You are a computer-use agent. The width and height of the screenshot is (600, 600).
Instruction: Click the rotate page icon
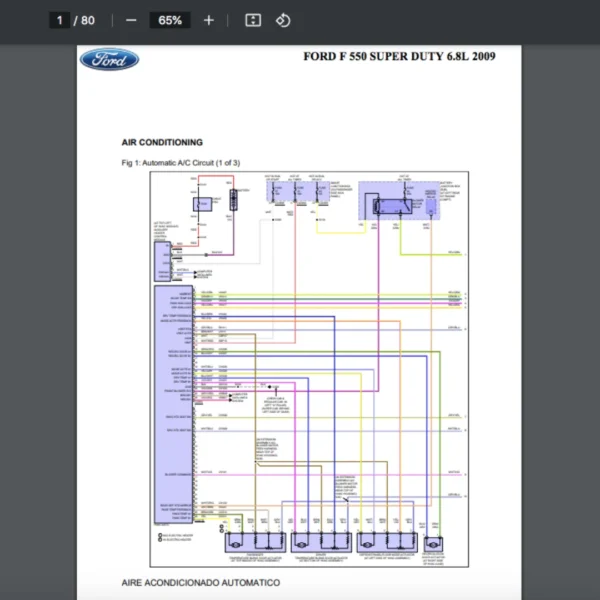click(282, 20)
